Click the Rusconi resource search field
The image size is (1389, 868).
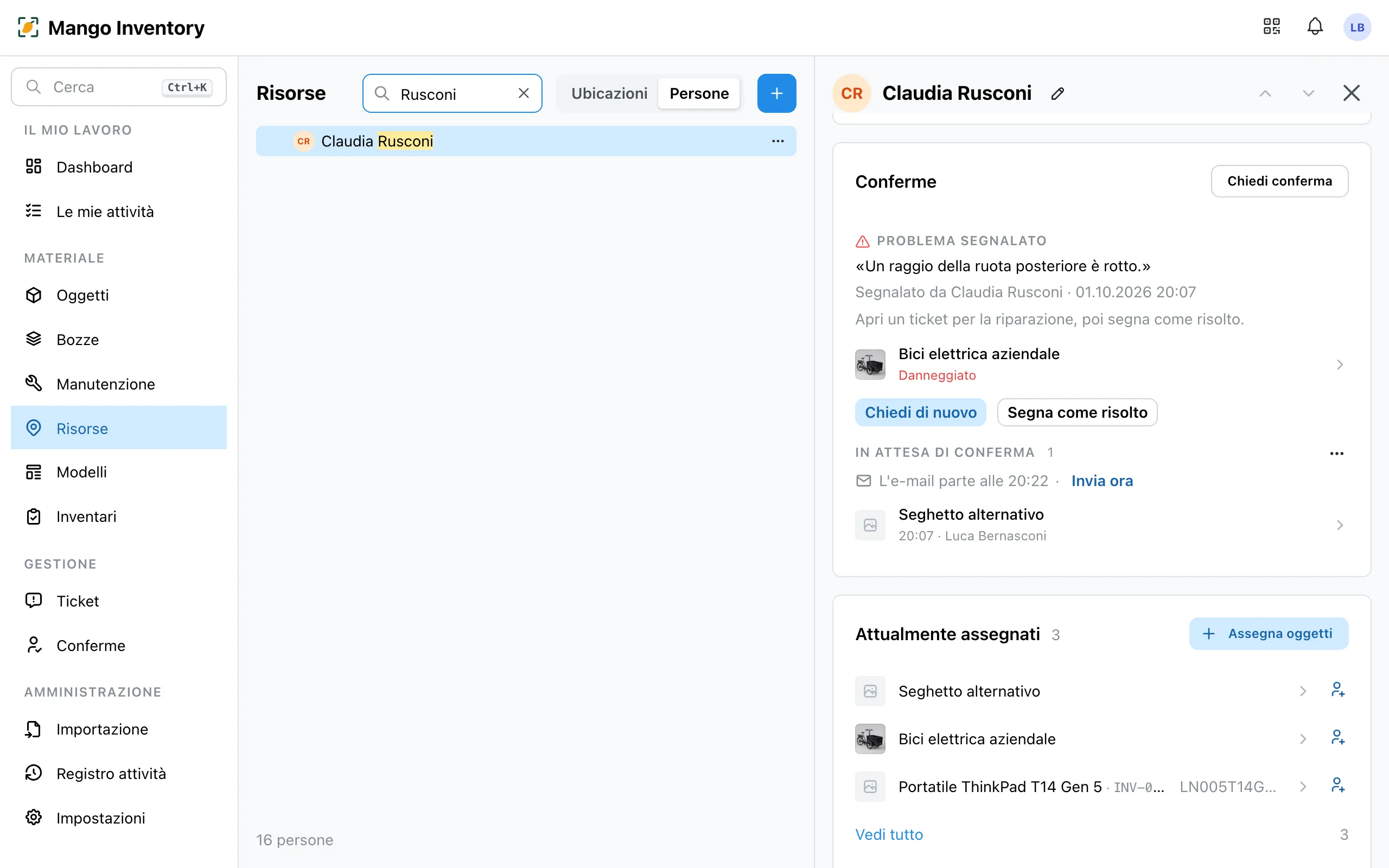453,93
